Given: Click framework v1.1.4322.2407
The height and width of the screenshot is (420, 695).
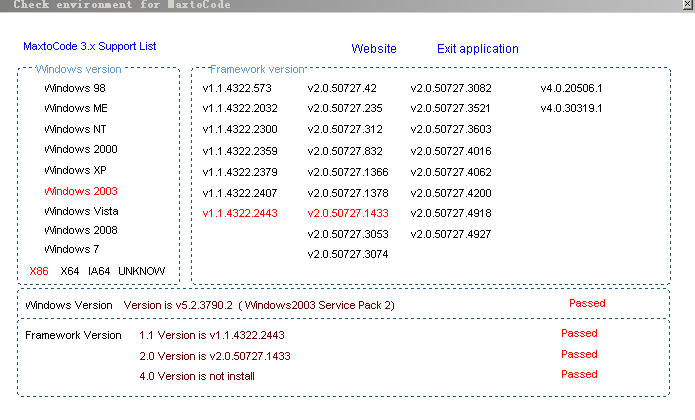Looking at the screenshot, I should point(240,193).
